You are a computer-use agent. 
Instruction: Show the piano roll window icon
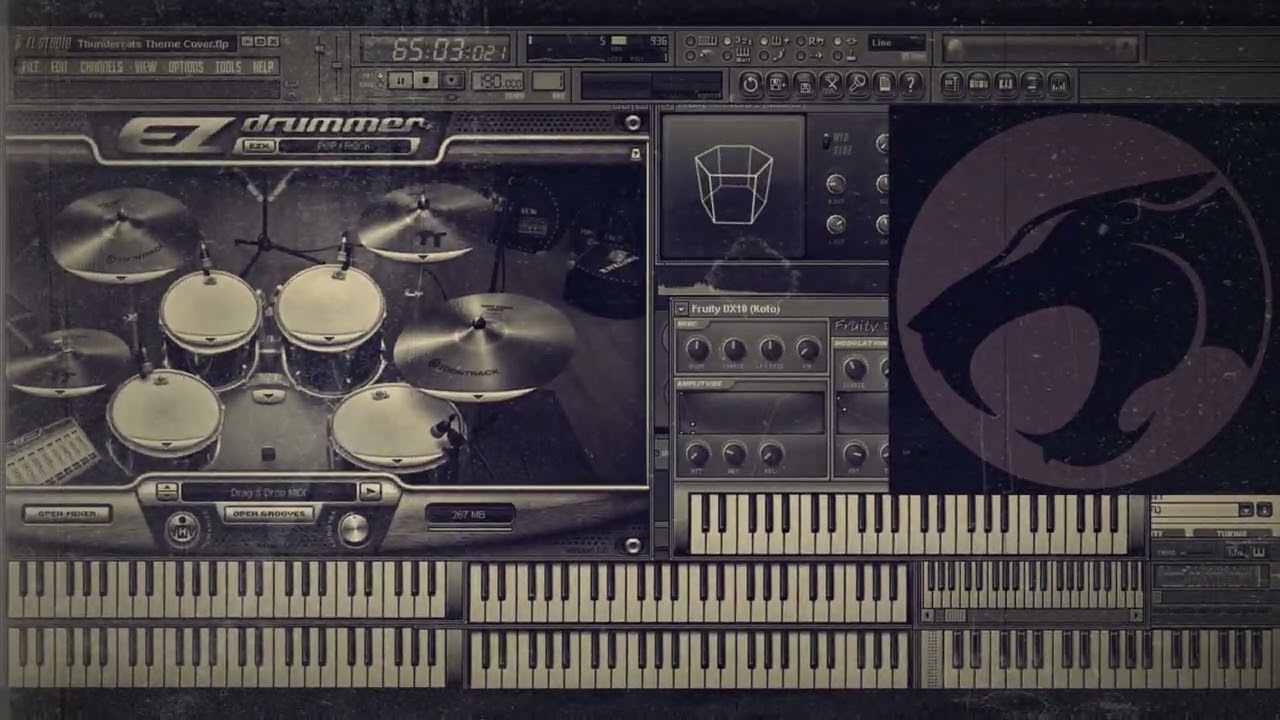point(1006,84)
